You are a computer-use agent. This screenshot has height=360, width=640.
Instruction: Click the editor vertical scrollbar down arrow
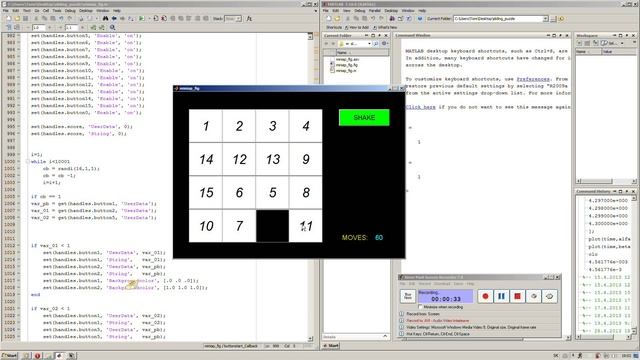[310, 339]
